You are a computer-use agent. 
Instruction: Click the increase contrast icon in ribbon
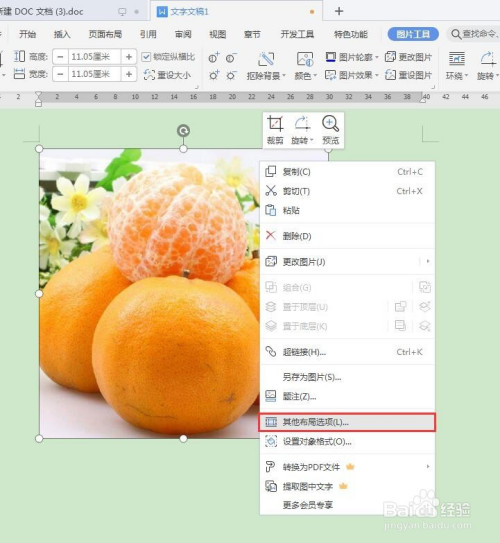[x=214, y=58]
